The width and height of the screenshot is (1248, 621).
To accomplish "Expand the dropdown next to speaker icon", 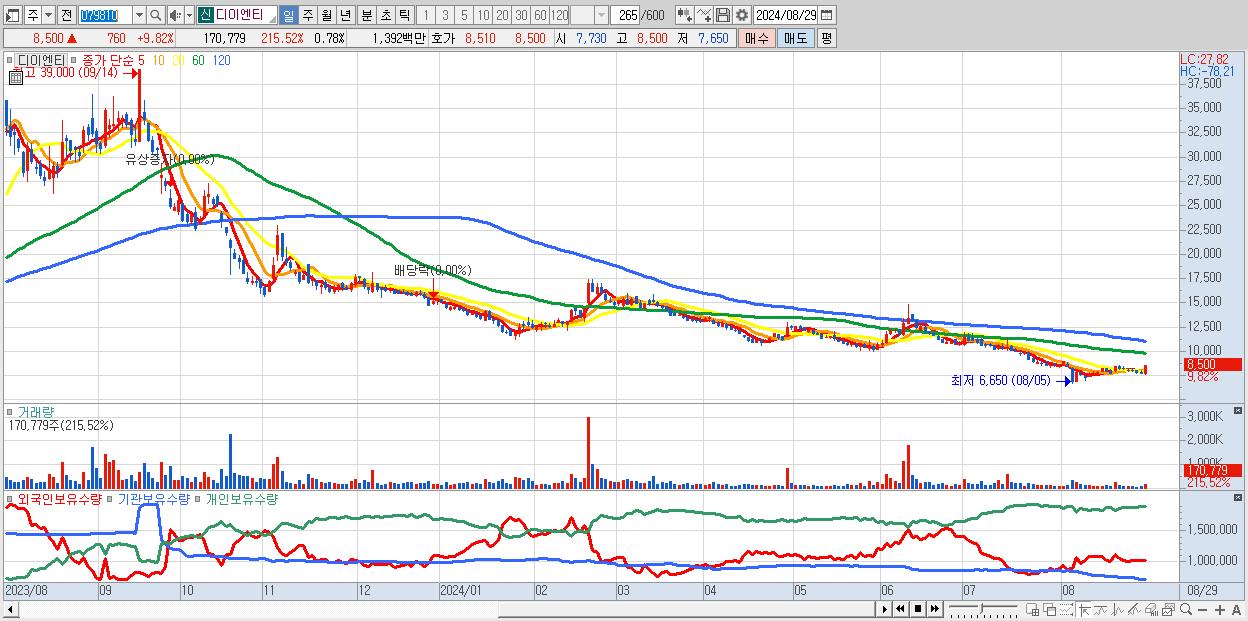I will [x=188, y=15].
